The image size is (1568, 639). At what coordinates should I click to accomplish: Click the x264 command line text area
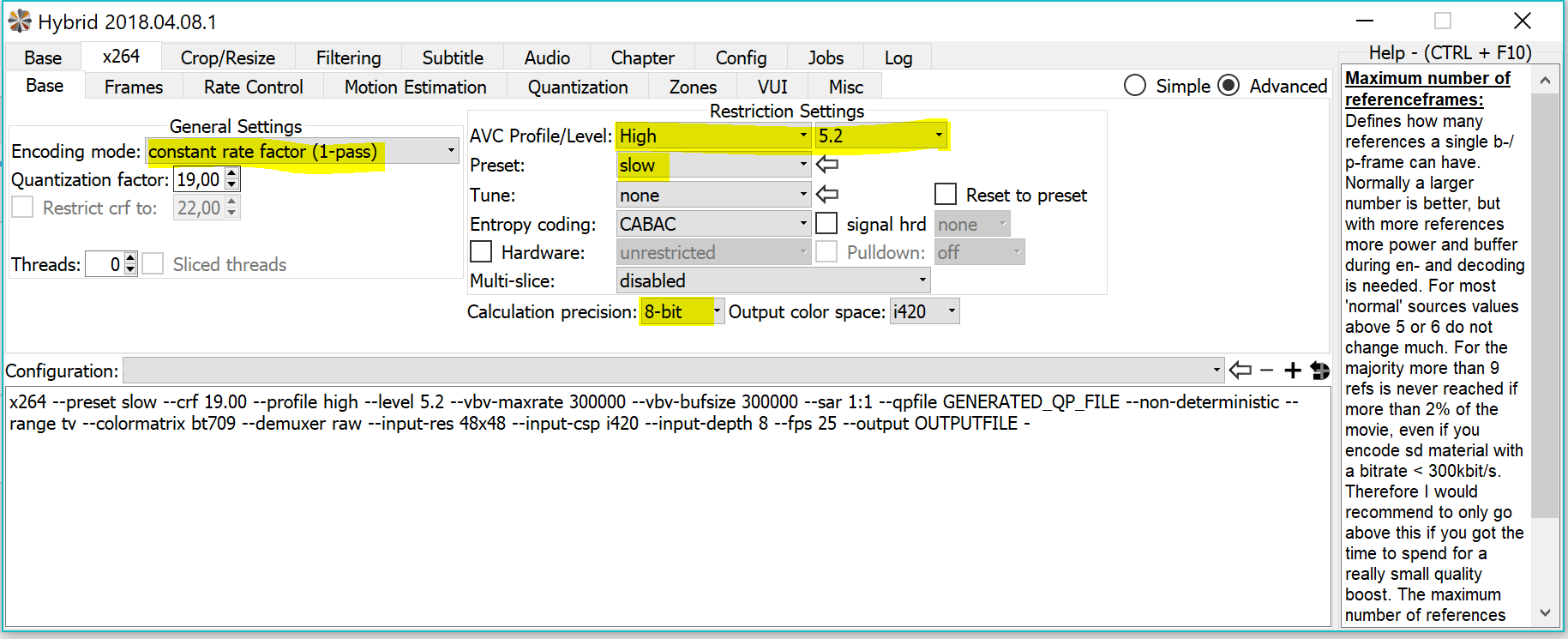[668, 507]
